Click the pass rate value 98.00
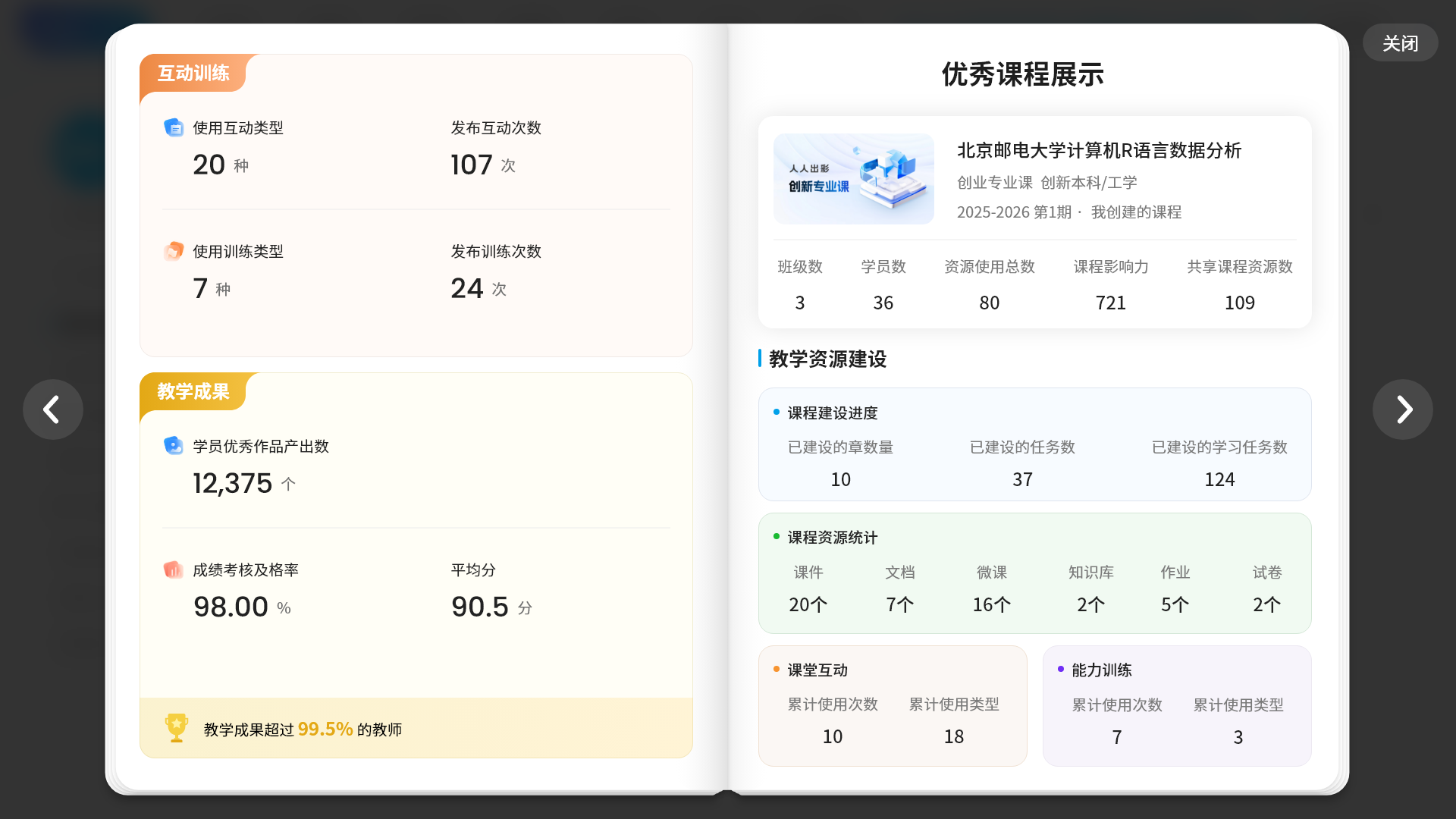Viewport: 1456px width, 819px height. [231, 607]
